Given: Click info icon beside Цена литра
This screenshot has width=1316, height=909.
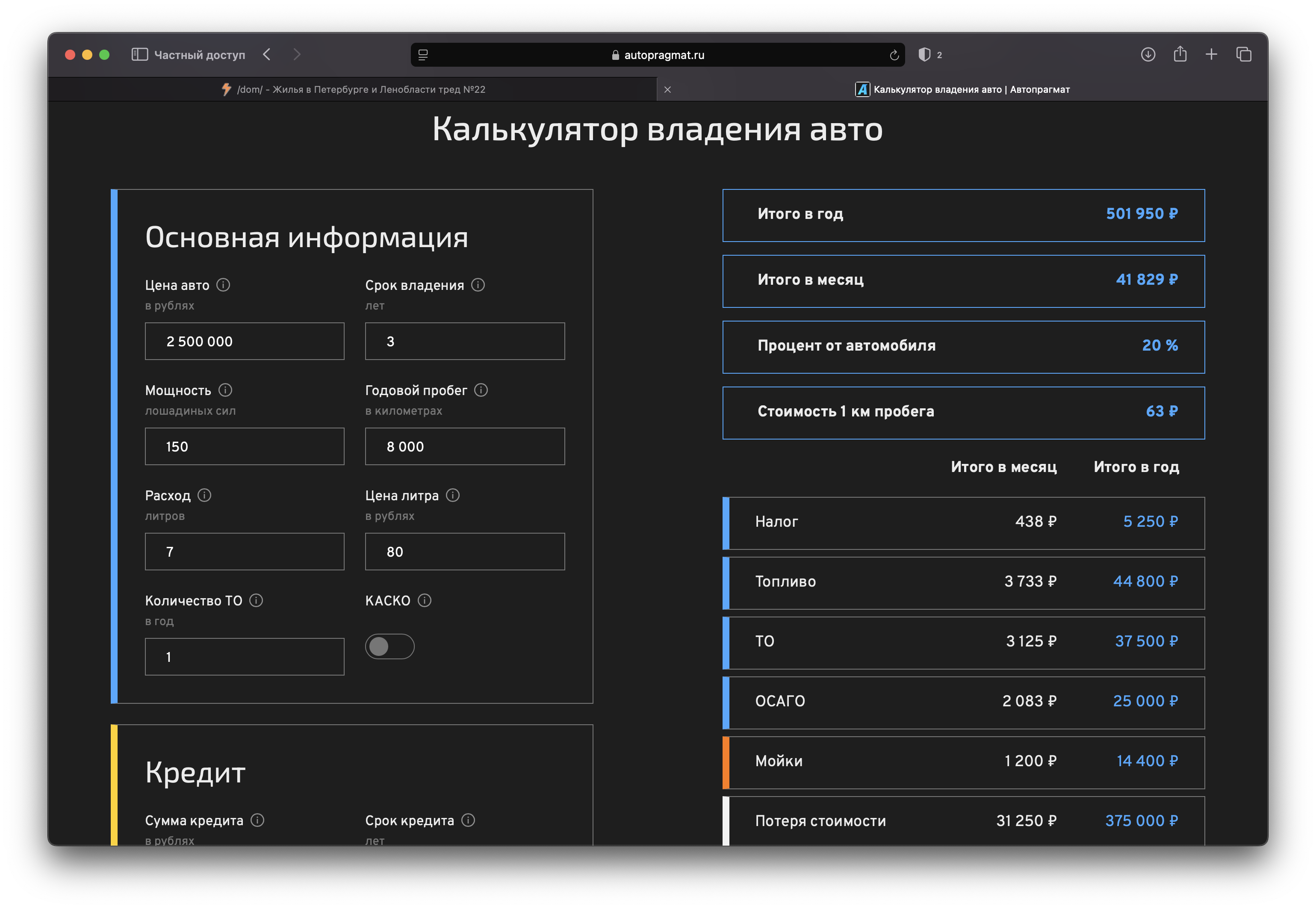Looking at the screenshot, I should click(x=453, y=496).
